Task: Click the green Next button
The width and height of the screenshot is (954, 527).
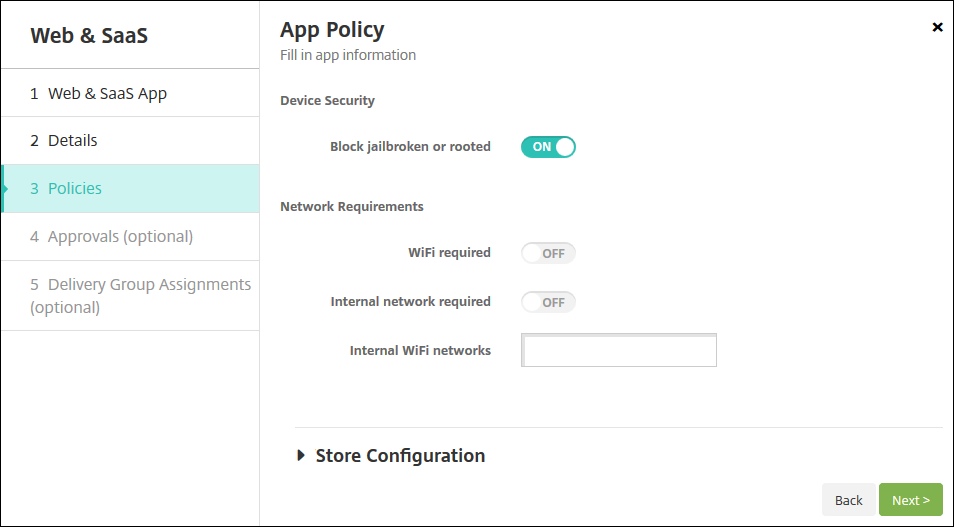Action: 910,500
